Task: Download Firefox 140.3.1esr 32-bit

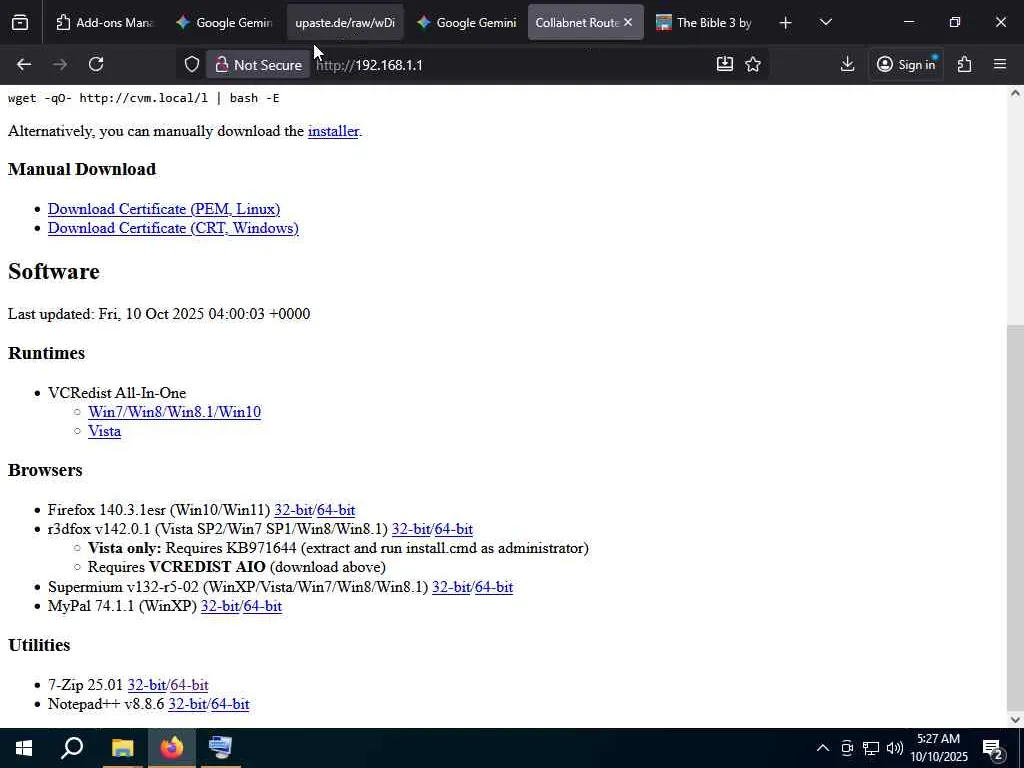Action: 293,510
